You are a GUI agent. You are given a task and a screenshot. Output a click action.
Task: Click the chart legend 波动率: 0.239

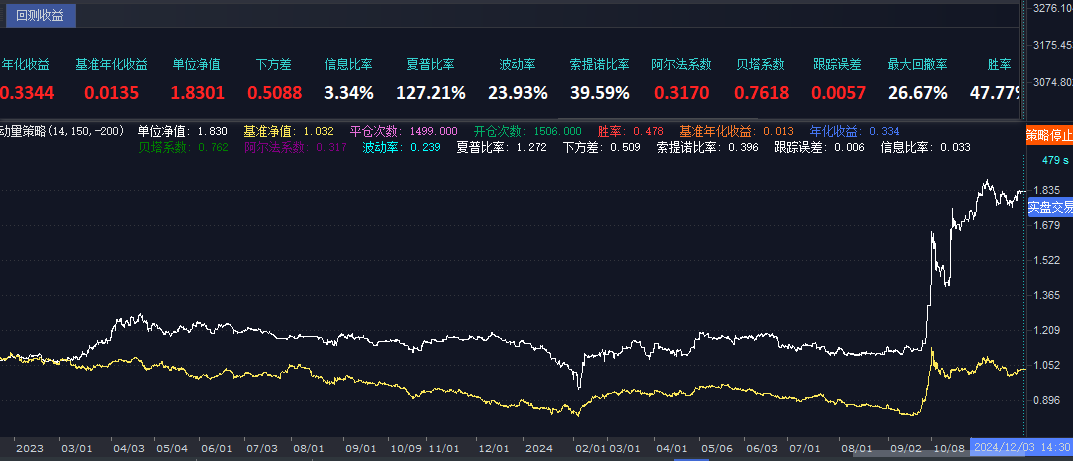[402, 147]
